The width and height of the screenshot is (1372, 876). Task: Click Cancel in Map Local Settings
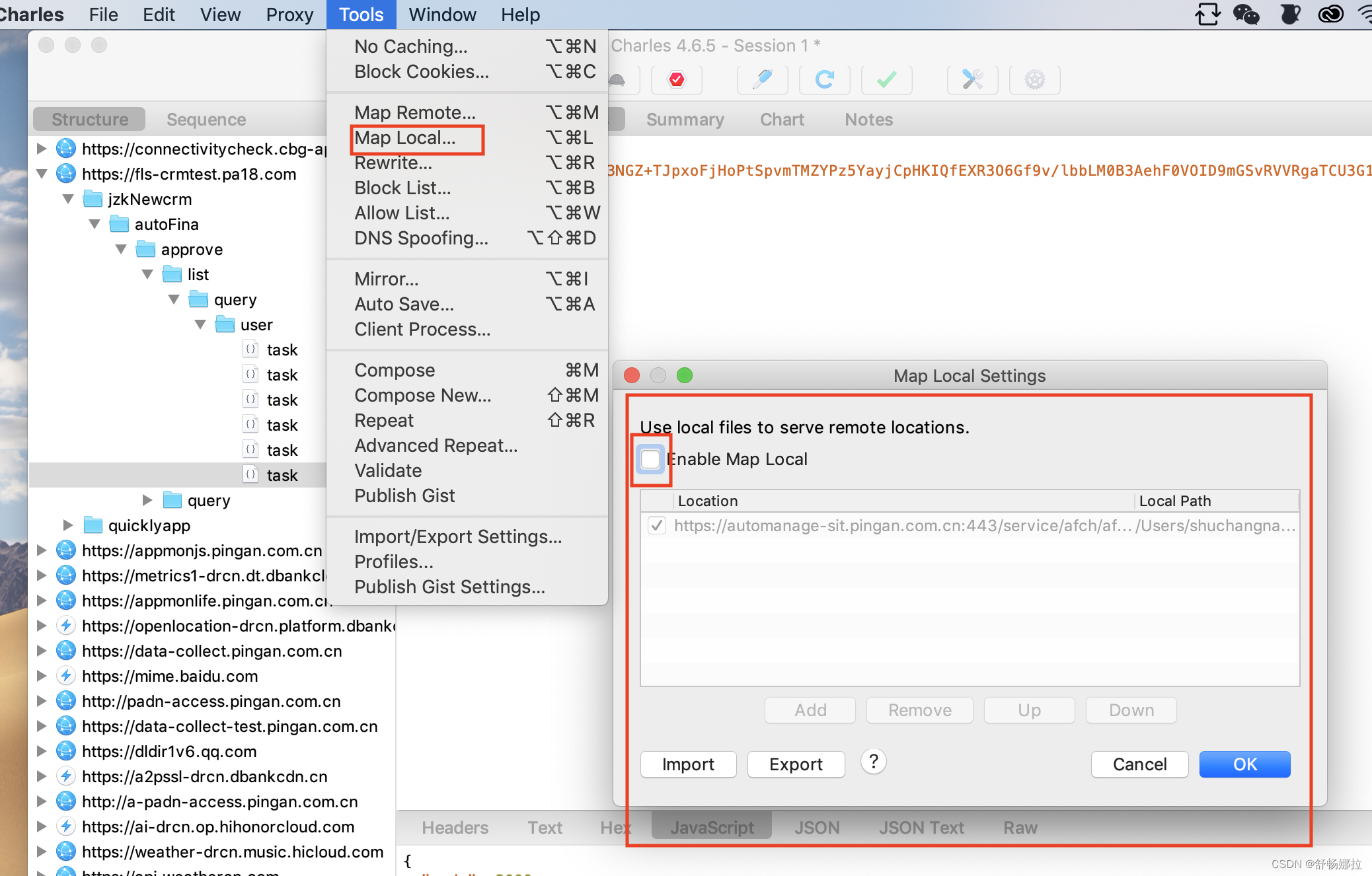click(1140, 764)
